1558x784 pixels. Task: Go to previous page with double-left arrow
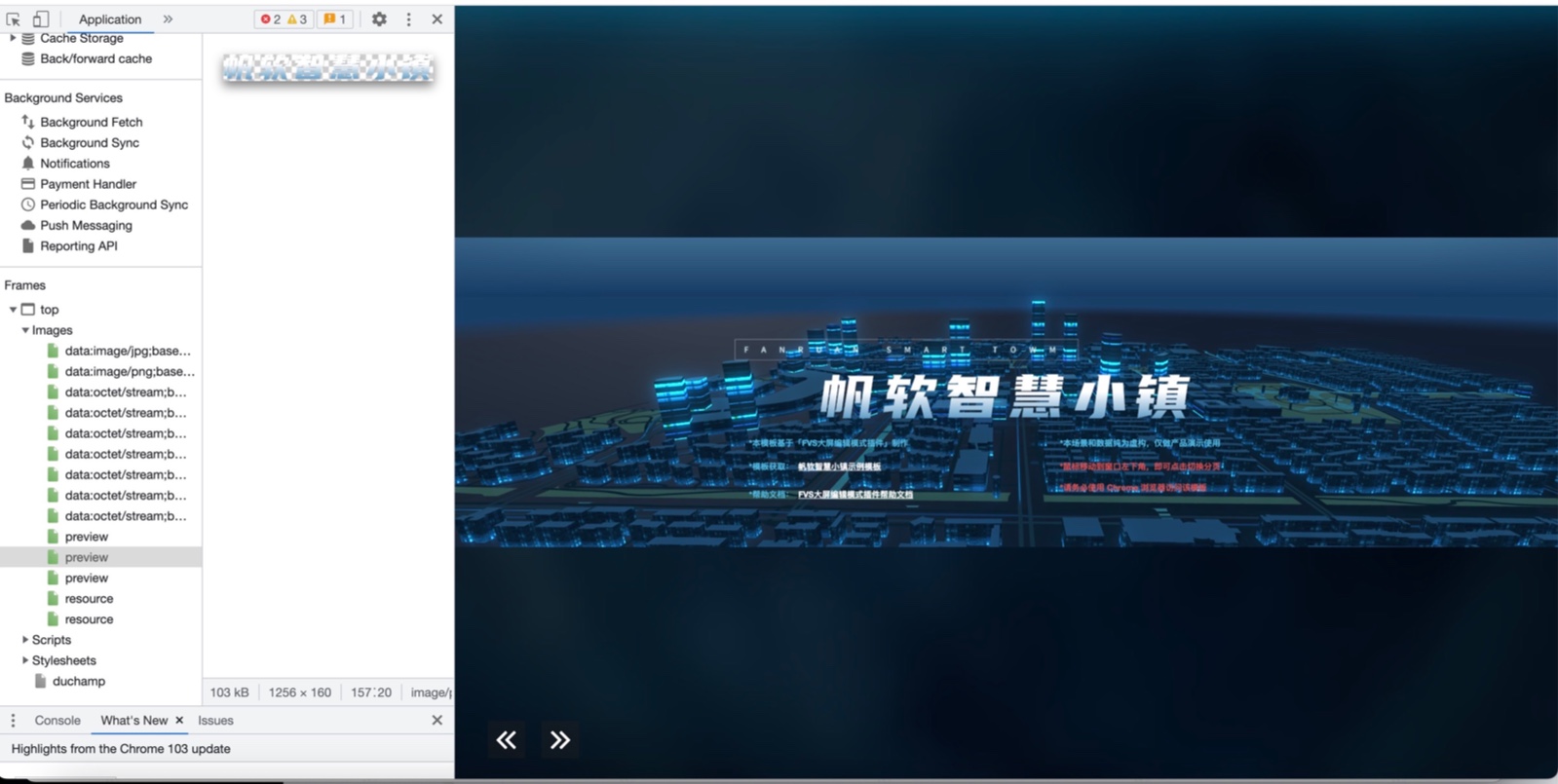[506, 740]
